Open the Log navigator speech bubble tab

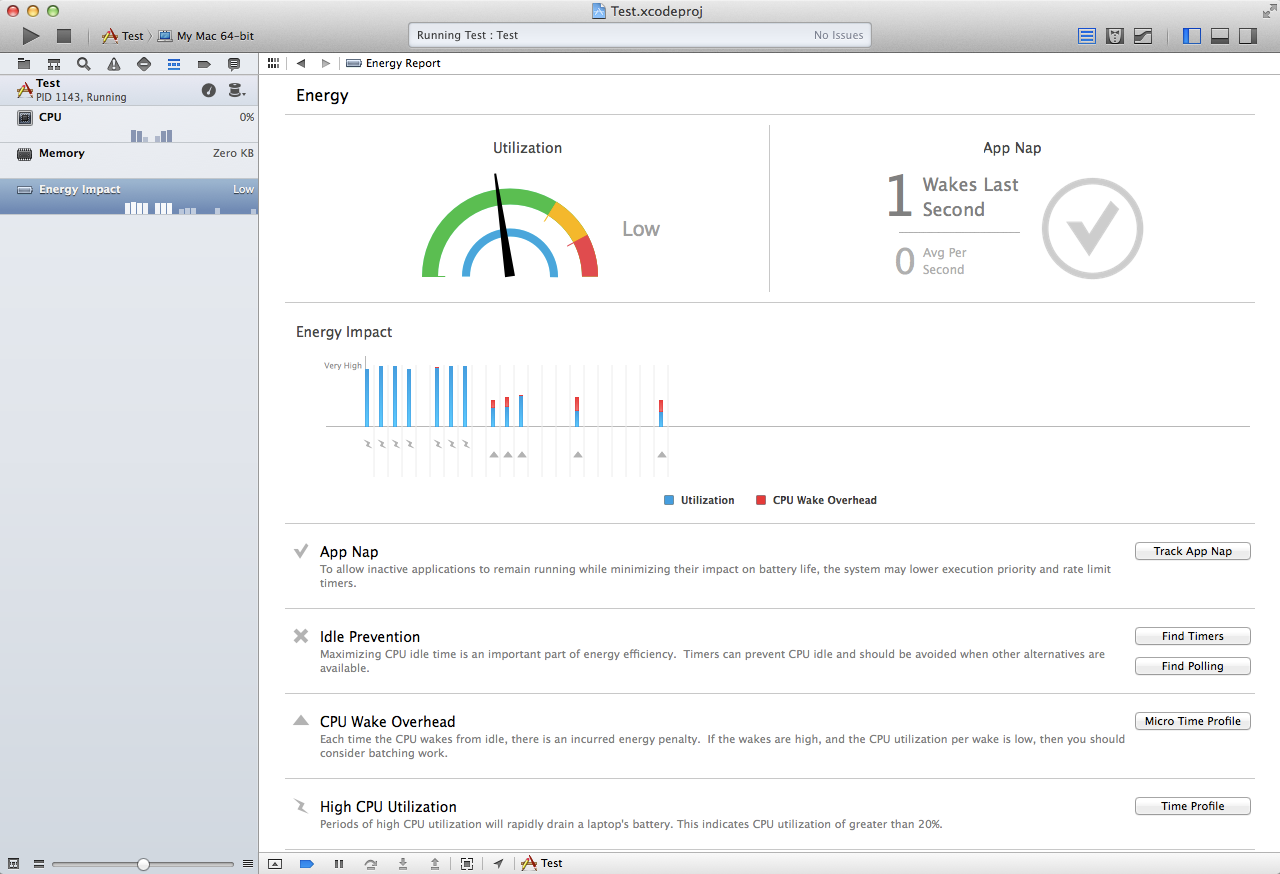(x=234, y=64)
